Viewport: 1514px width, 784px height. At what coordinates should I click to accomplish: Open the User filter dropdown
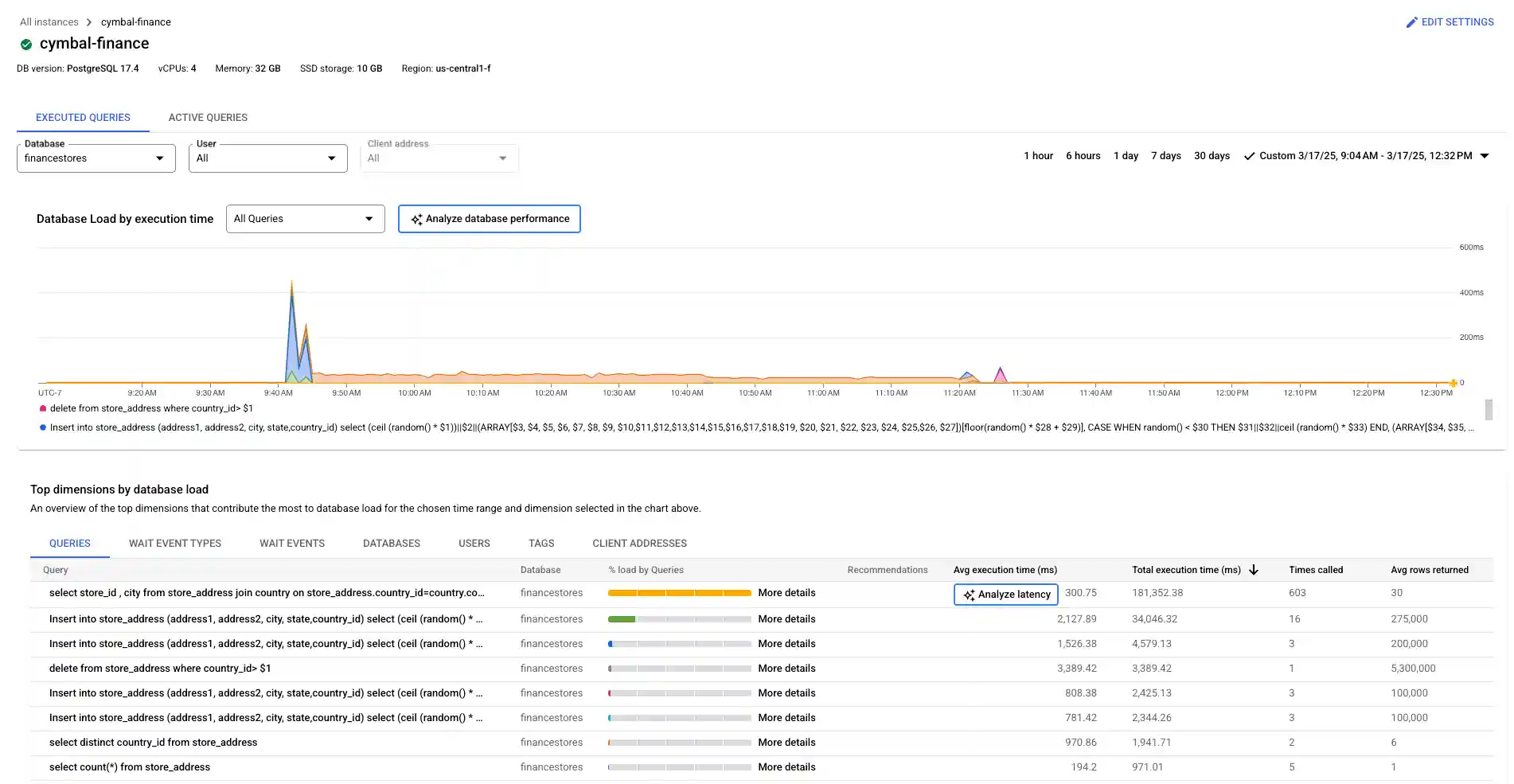pos(331,158)
